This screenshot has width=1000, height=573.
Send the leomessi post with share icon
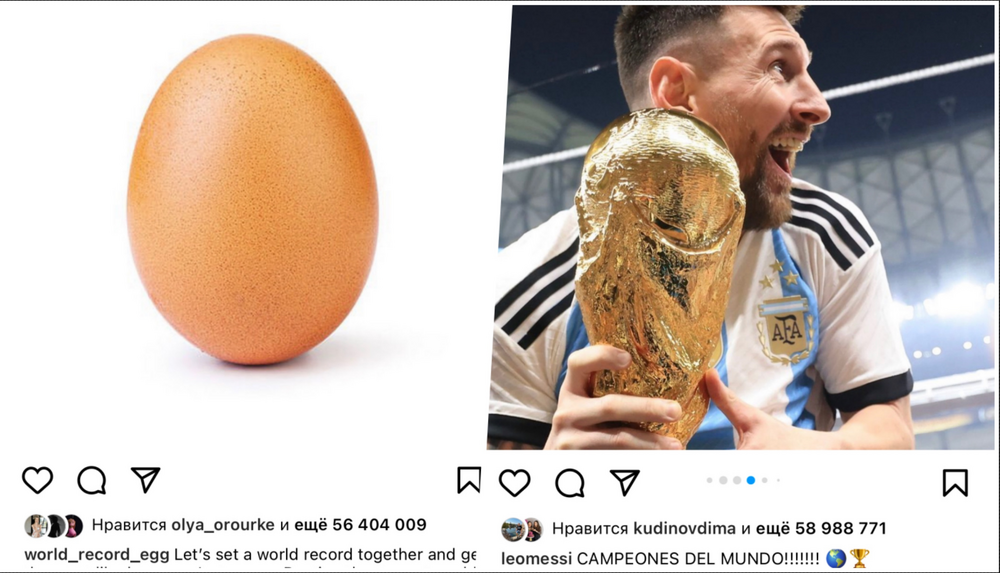(624, 483)
